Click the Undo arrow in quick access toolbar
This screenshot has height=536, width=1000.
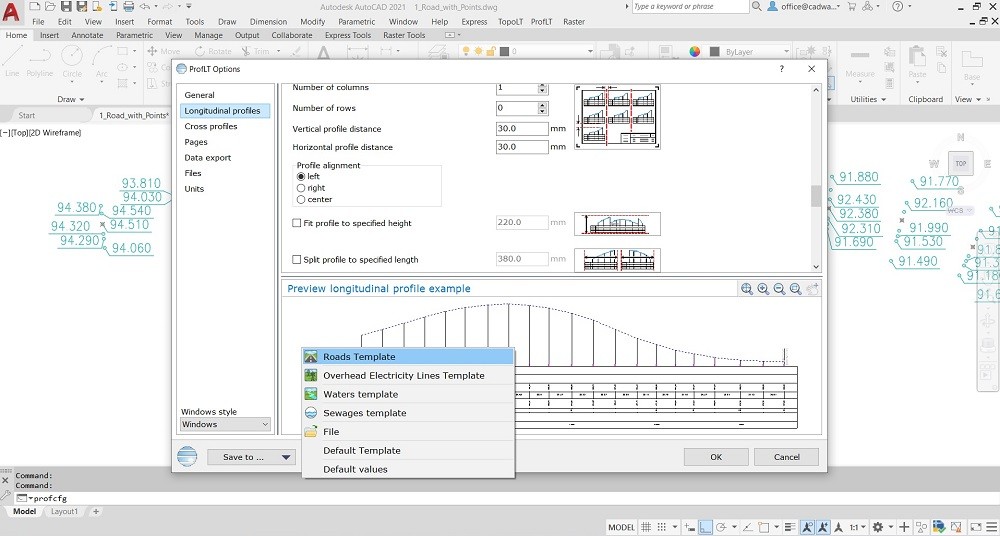145,6
